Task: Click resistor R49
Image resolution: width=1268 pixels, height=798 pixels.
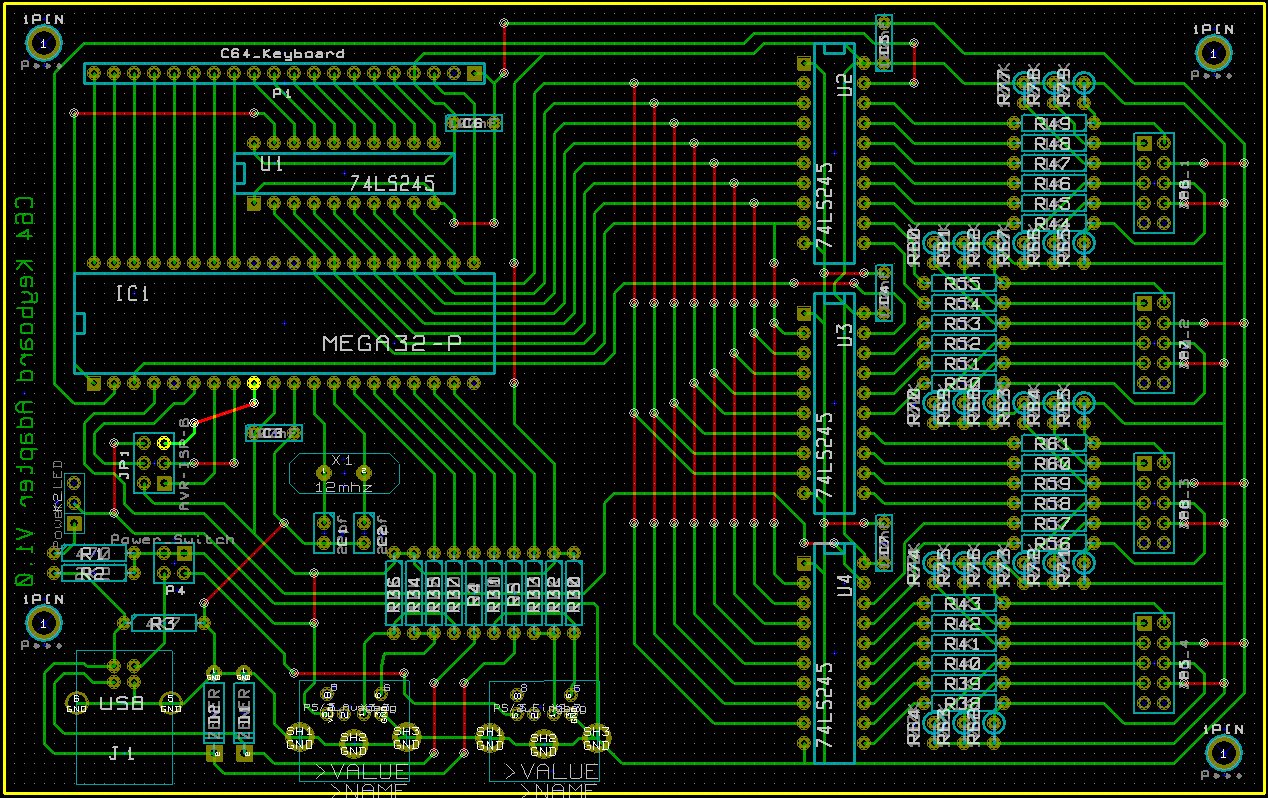Action: click(x=1053, y=124)
